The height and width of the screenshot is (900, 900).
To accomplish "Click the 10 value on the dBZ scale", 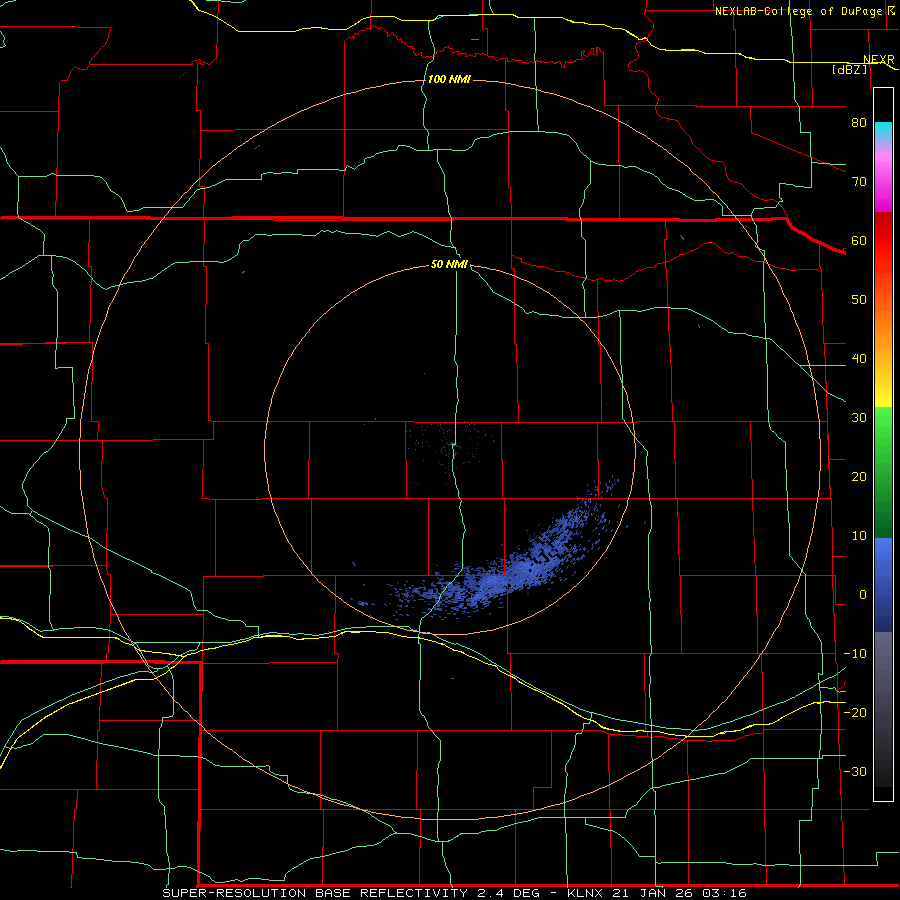I will point(859,536).
